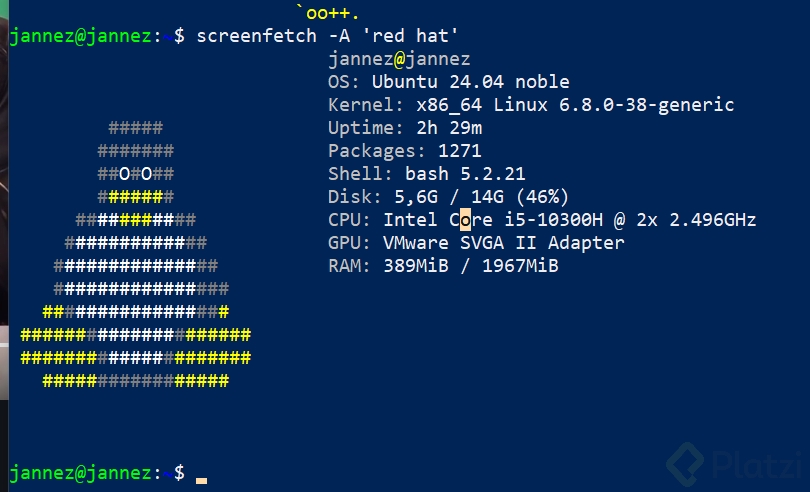
Task: Click the Kernel version line
Action: click(531, 105)
